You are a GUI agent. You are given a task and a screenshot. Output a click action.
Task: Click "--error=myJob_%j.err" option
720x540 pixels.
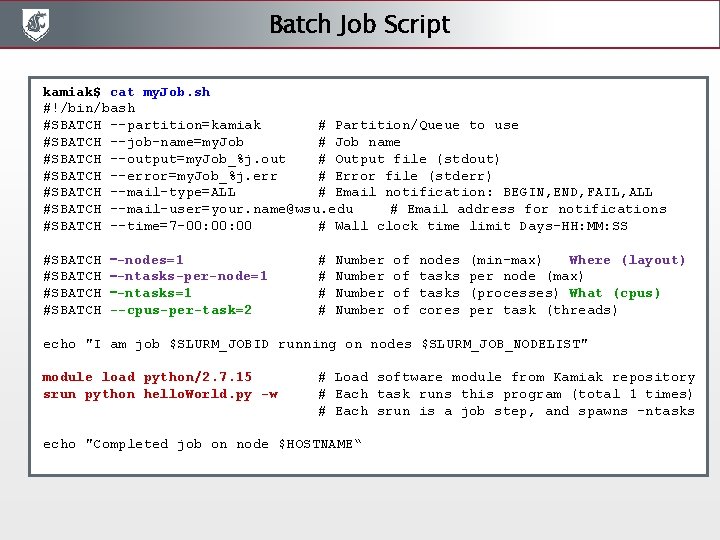coord(194,176)
